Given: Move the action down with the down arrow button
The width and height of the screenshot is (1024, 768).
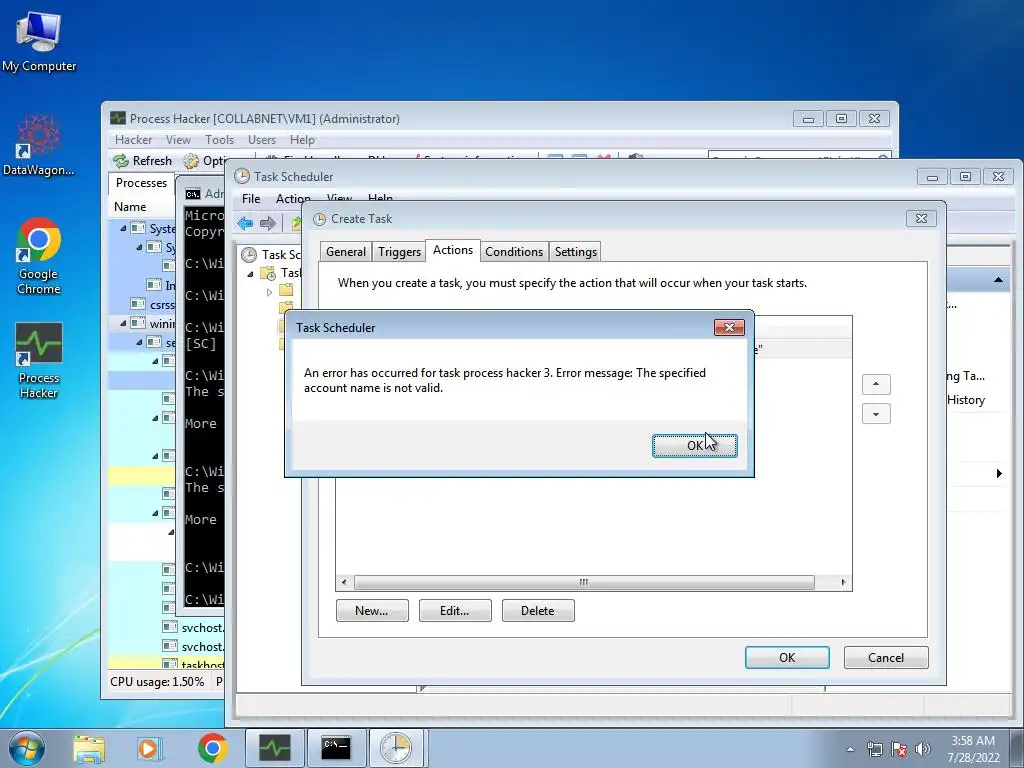Looking at the screenshot, I should pos(876,414).
